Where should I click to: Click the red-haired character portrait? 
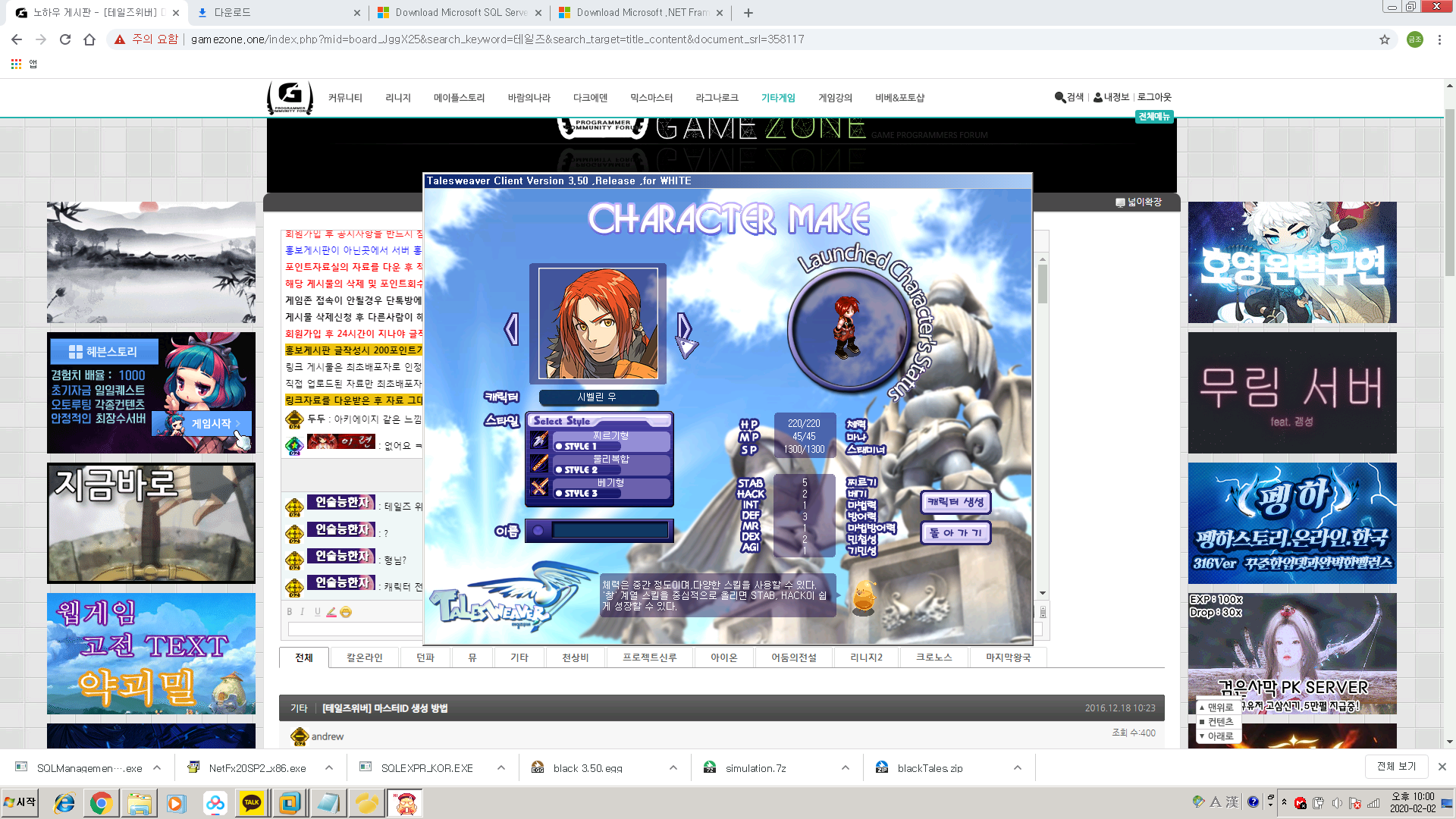point(598,324)
